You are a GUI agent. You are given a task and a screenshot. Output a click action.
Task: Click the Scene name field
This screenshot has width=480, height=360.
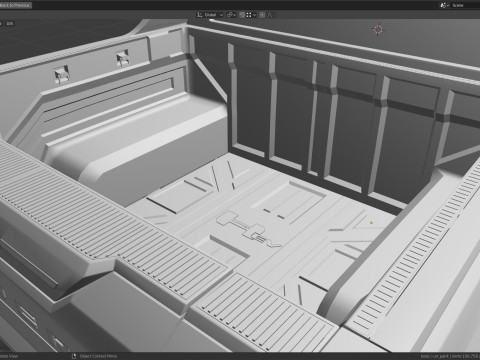(465, 5)
